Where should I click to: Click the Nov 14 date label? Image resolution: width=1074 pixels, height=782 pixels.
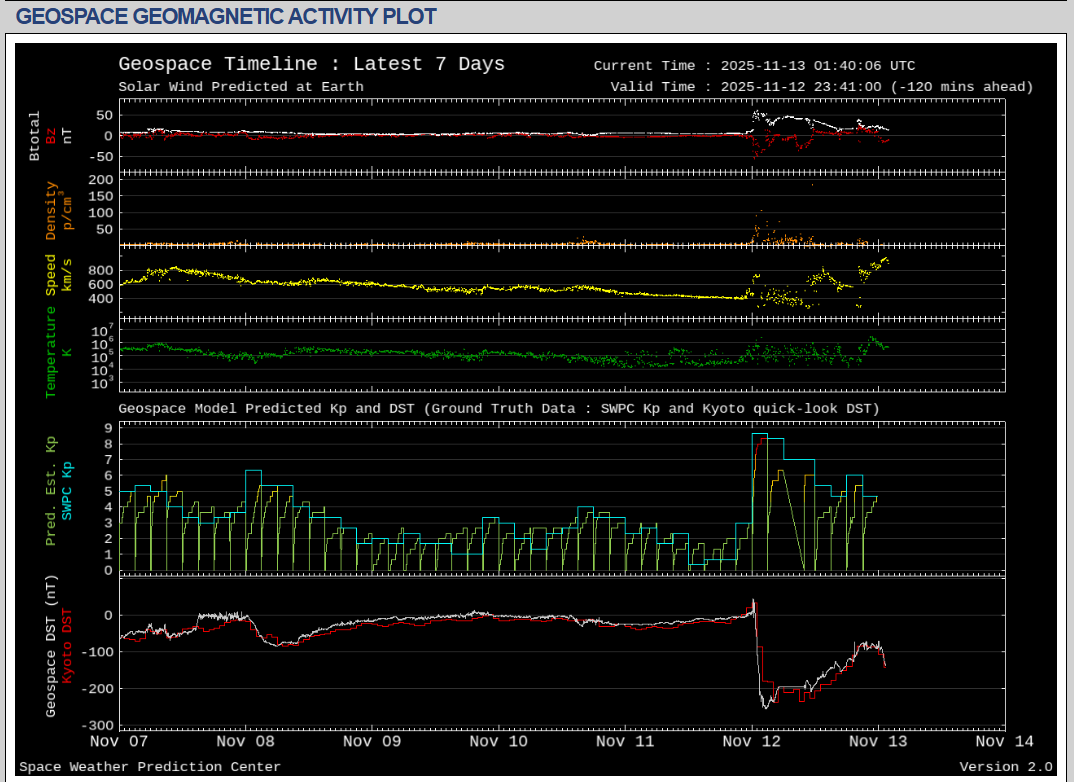[x=1003, y=741]
